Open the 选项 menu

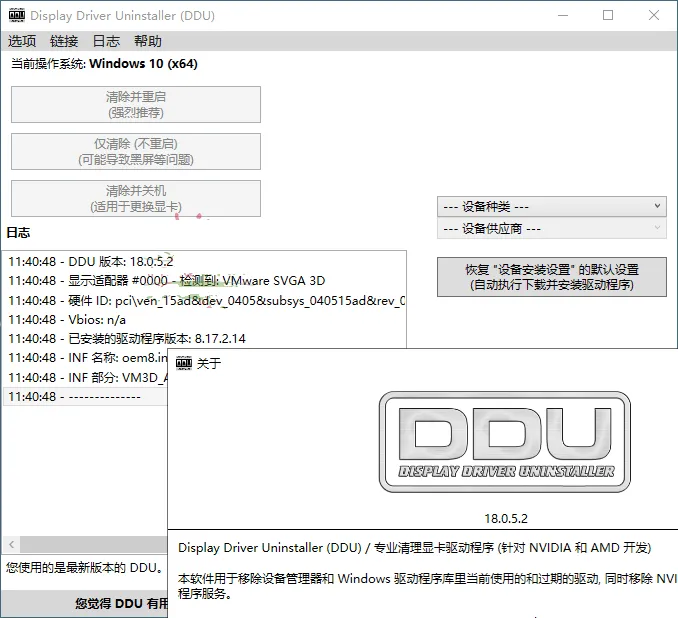tap(22, 41)
